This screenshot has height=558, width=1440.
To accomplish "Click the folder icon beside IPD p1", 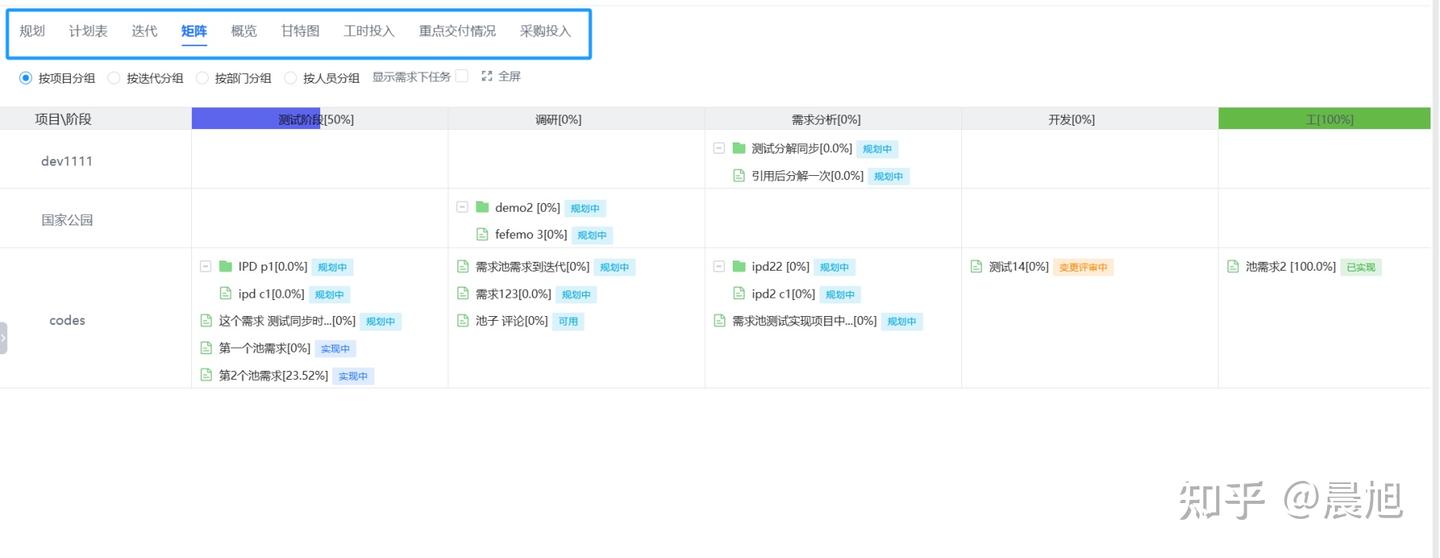I will 225,267.
